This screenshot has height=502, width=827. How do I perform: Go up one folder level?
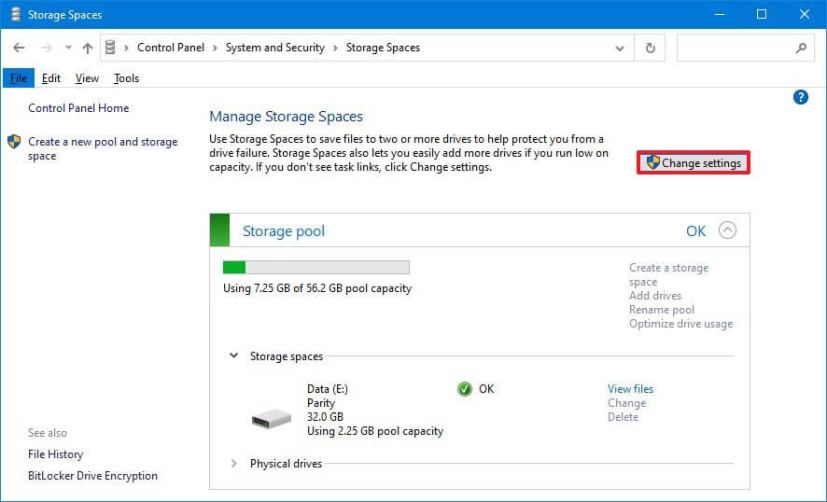[88, 48]
